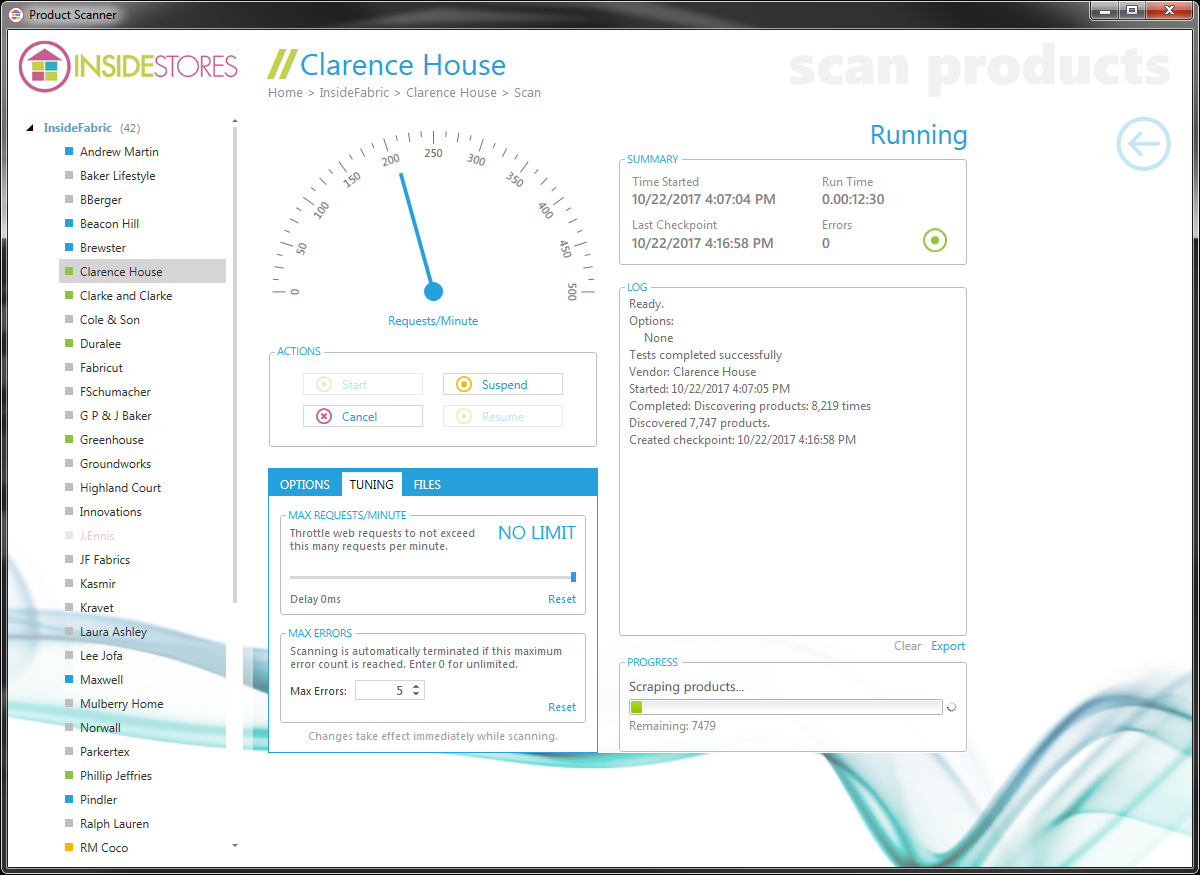The image size is (1200, 875).
Task: Choose Mulberry Home vendor
Action: (x=121, y=704)
